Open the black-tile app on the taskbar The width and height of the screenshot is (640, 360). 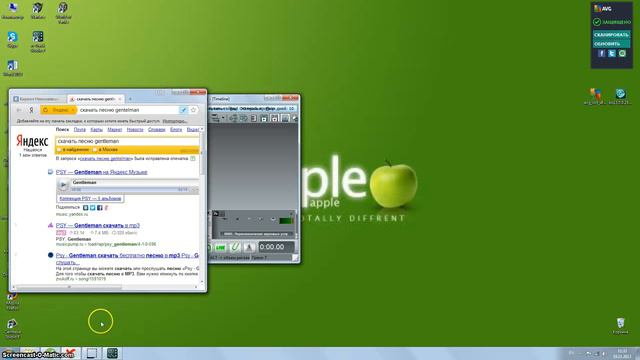click(x=112, y=353)
